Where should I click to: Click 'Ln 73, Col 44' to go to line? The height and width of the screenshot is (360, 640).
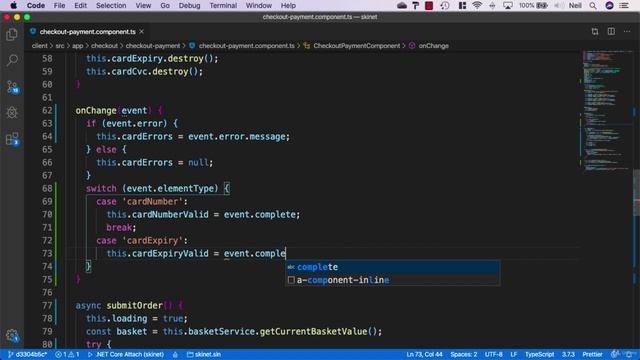[x=424, y=354]
